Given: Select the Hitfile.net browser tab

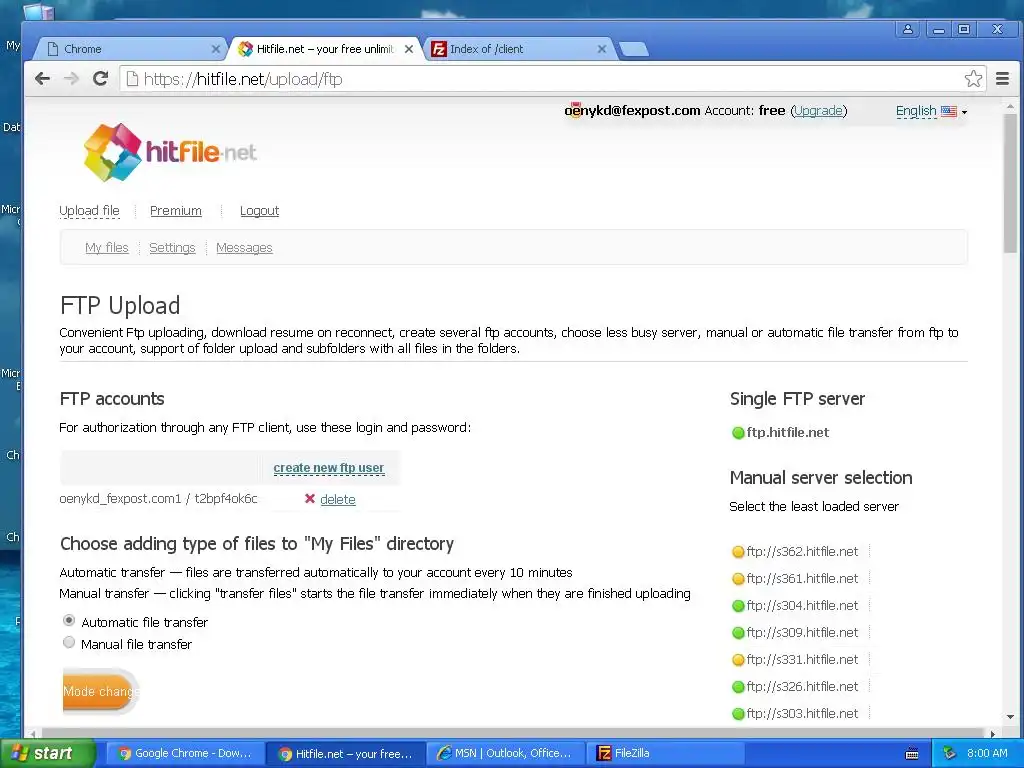Looking at the screenshot, I should click(325, 49).
